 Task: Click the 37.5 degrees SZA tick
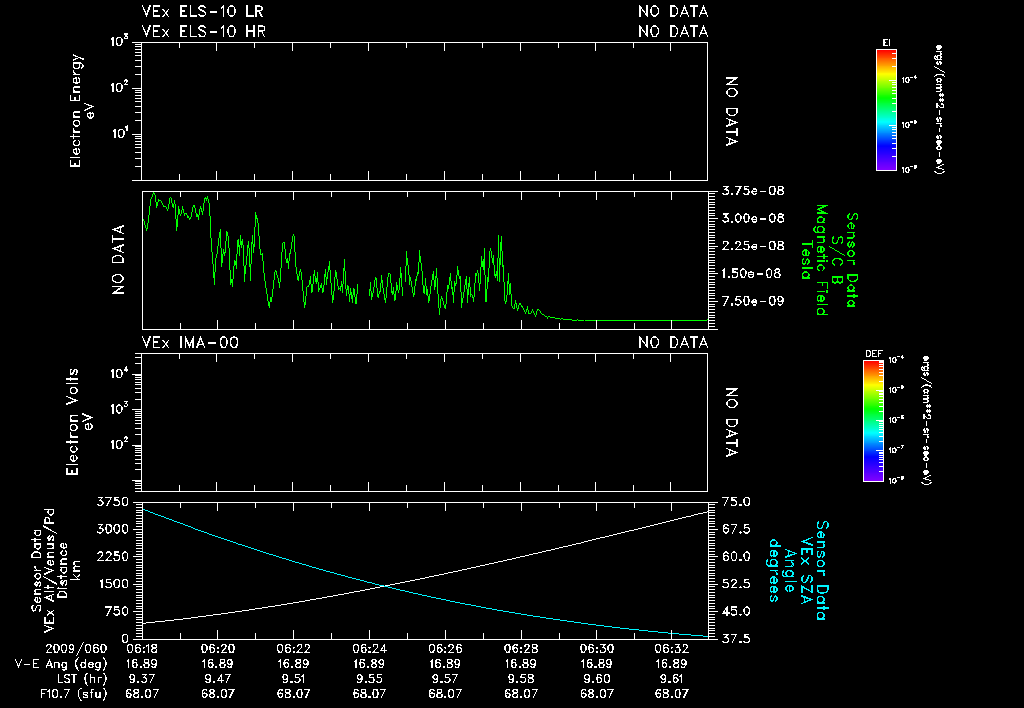tap(736, 639)
